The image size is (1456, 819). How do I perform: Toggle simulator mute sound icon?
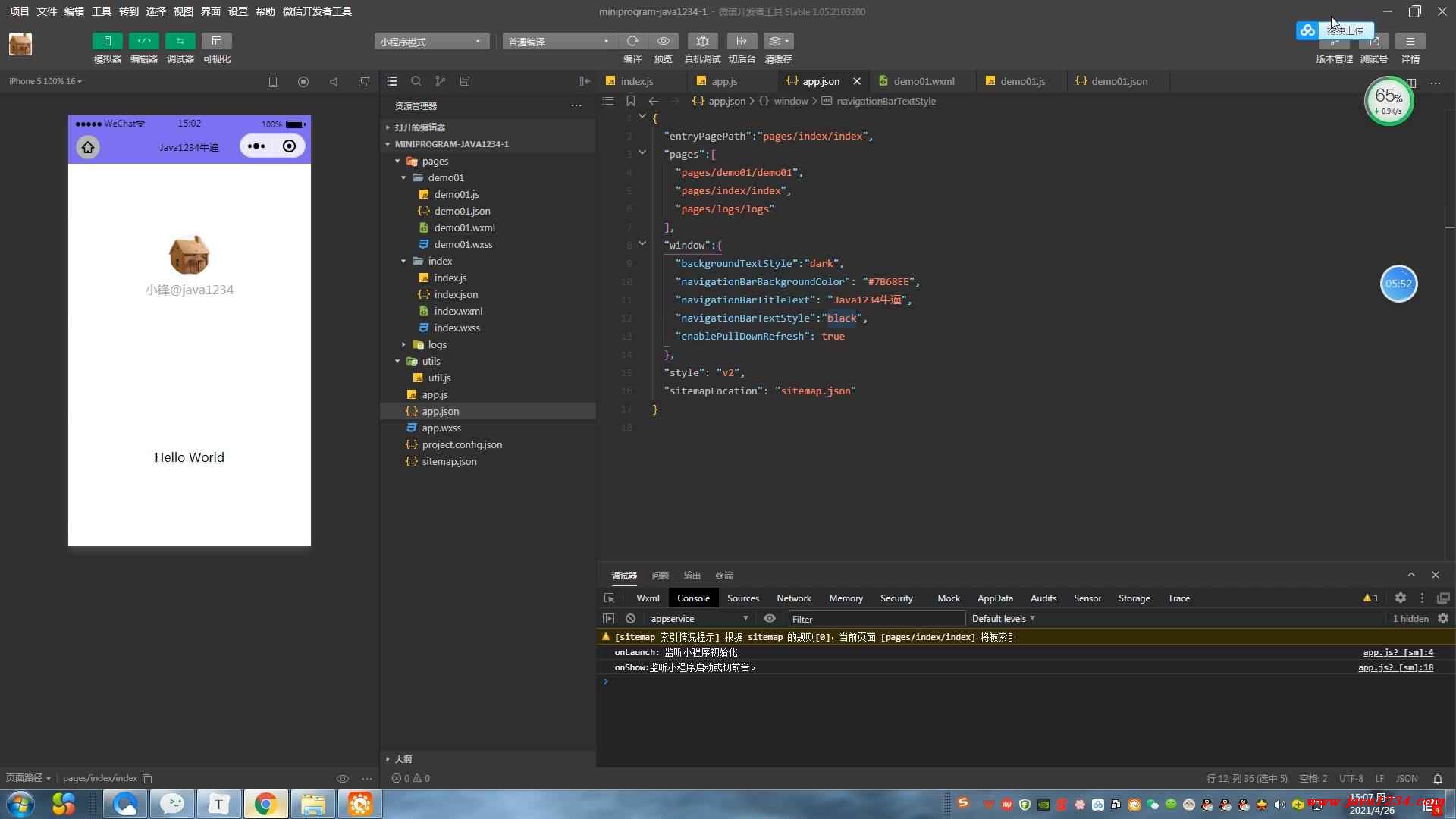pyautogui.click(x=334, y=82)
